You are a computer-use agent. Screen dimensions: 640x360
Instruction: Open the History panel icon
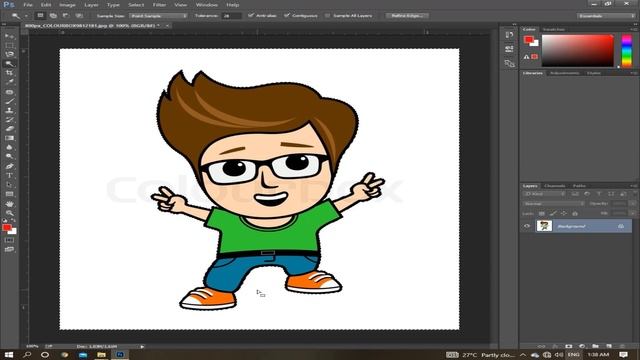[509, 35]
